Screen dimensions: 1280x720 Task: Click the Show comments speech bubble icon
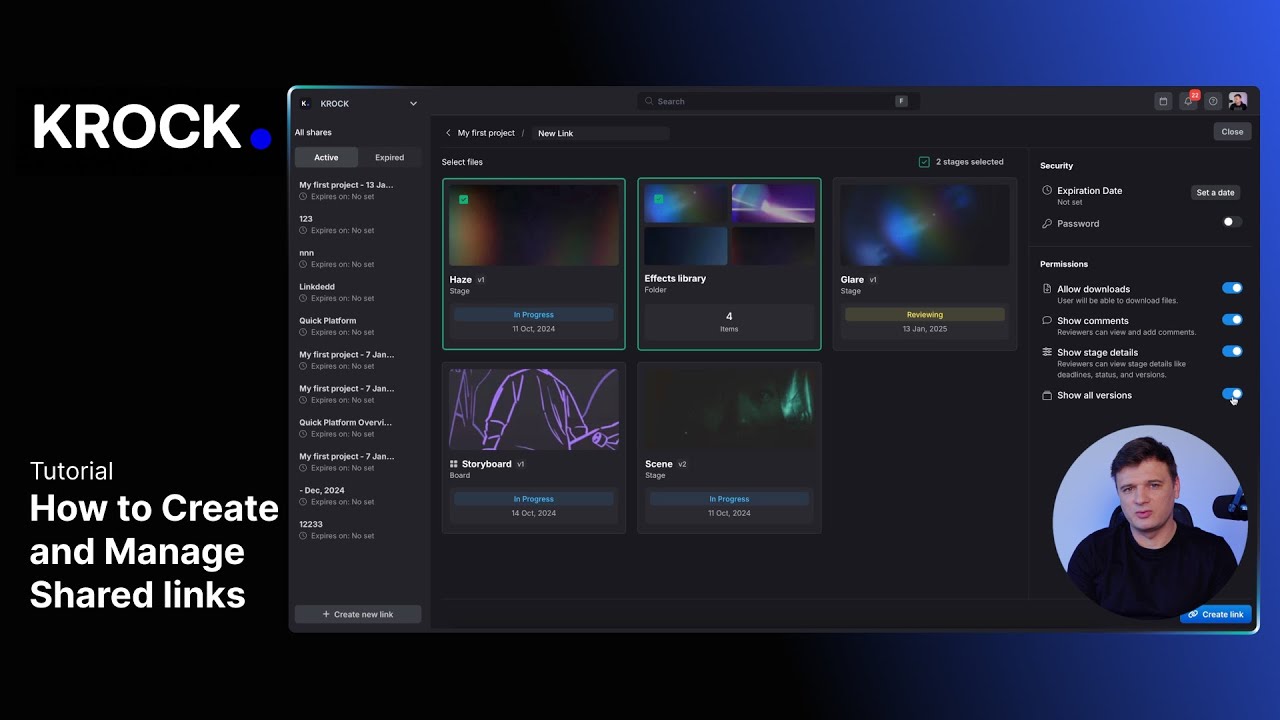[x=1047, y=321]
